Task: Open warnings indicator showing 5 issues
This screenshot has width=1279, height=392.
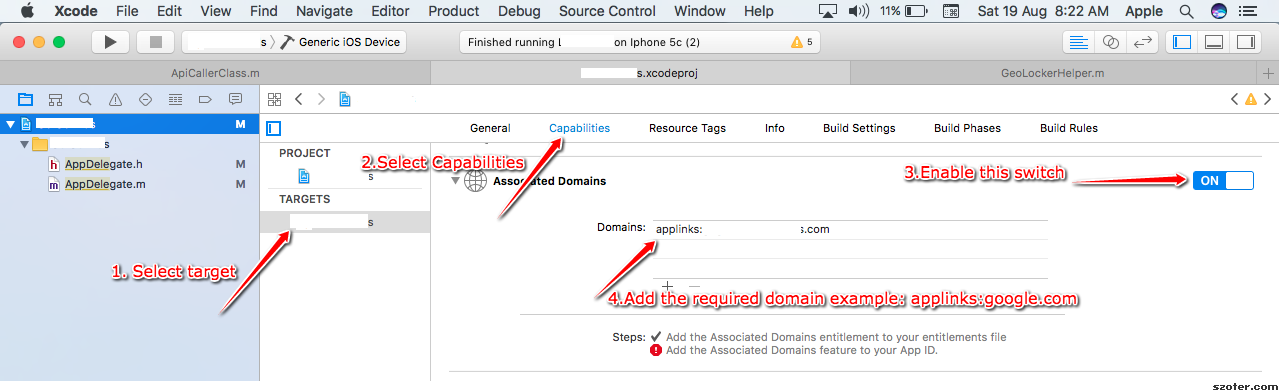Action: [802, 42]
